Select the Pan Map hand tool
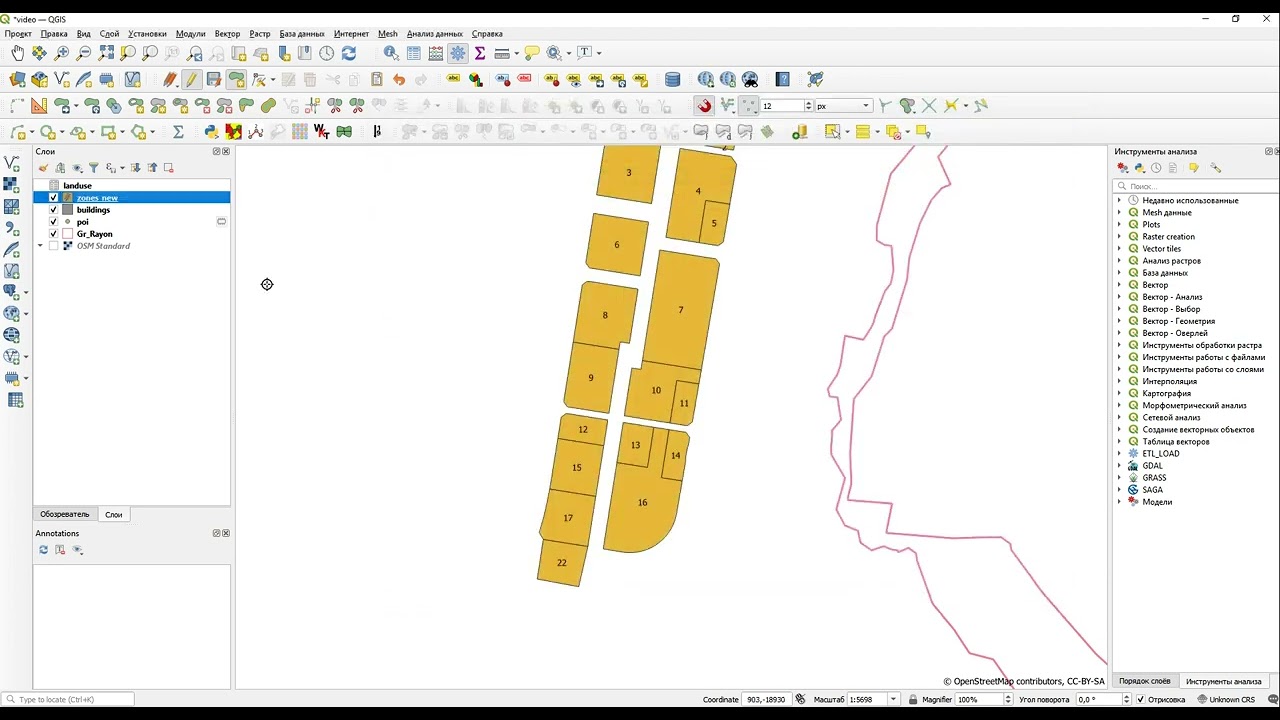This screenshot has width=1280, height=720. coord(17,53)
